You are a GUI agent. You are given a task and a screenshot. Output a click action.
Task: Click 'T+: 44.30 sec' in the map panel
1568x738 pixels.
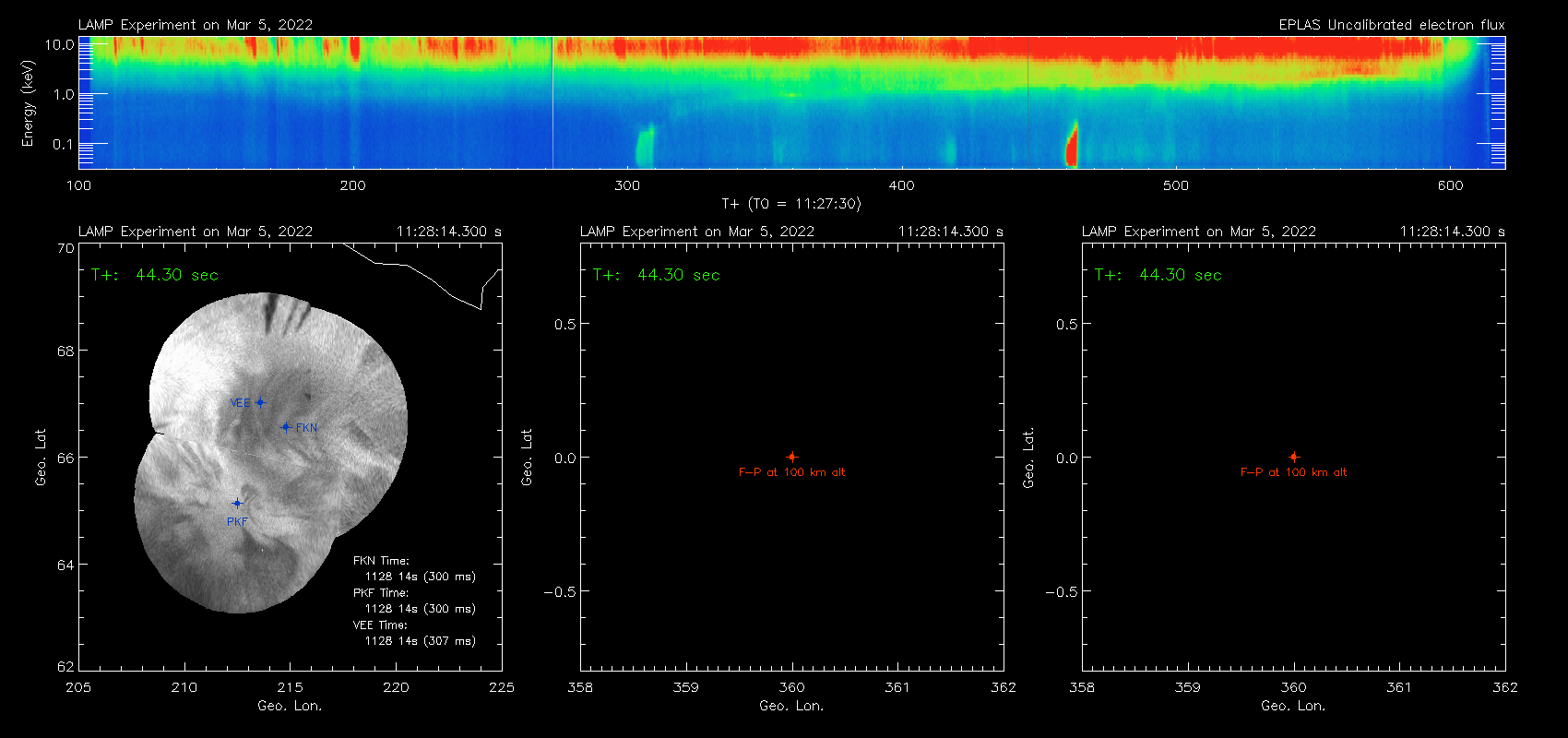point(155,275)
